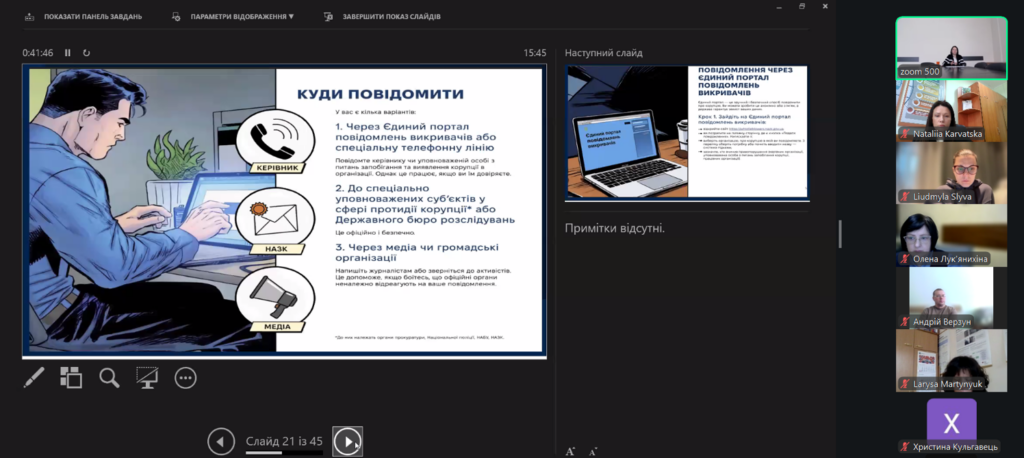Viewport: 1024px width, 458px height.
Task: Decrease the notes text size
Action: (x=593, y=451)
